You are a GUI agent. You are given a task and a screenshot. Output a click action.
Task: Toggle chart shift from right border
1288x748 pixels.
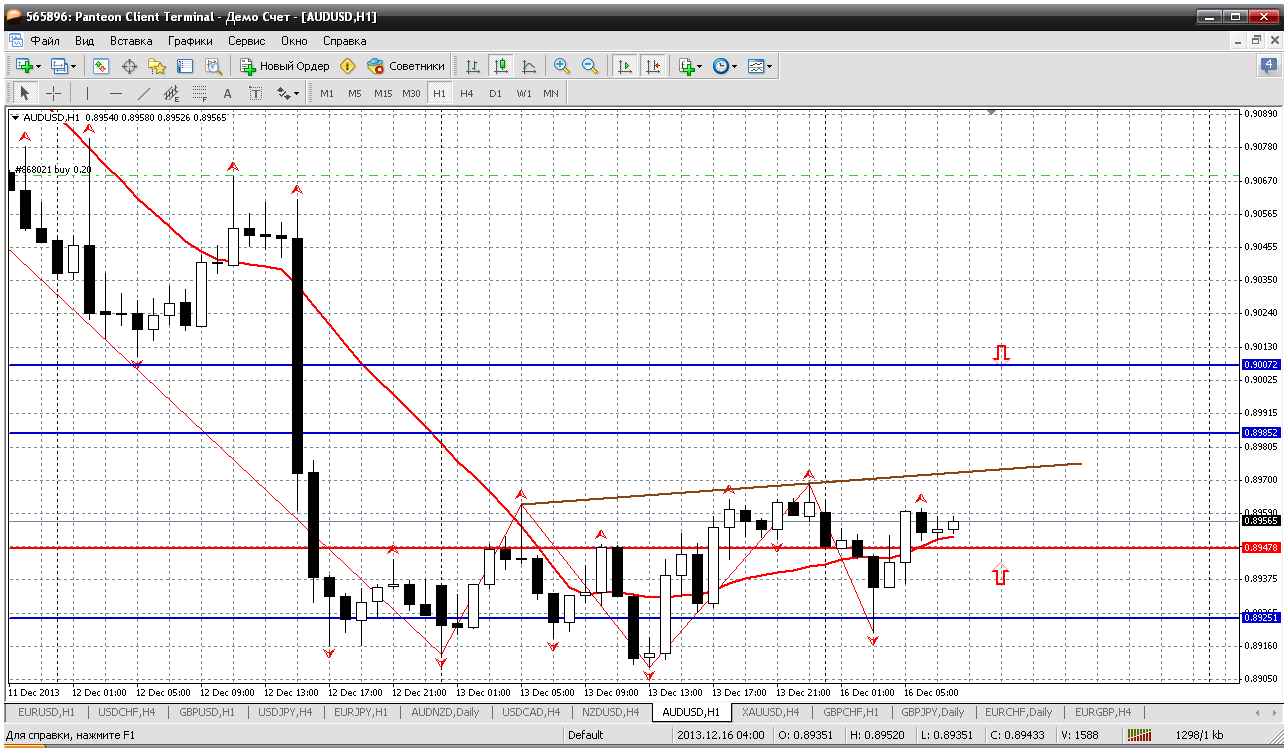tap(653, 66)
